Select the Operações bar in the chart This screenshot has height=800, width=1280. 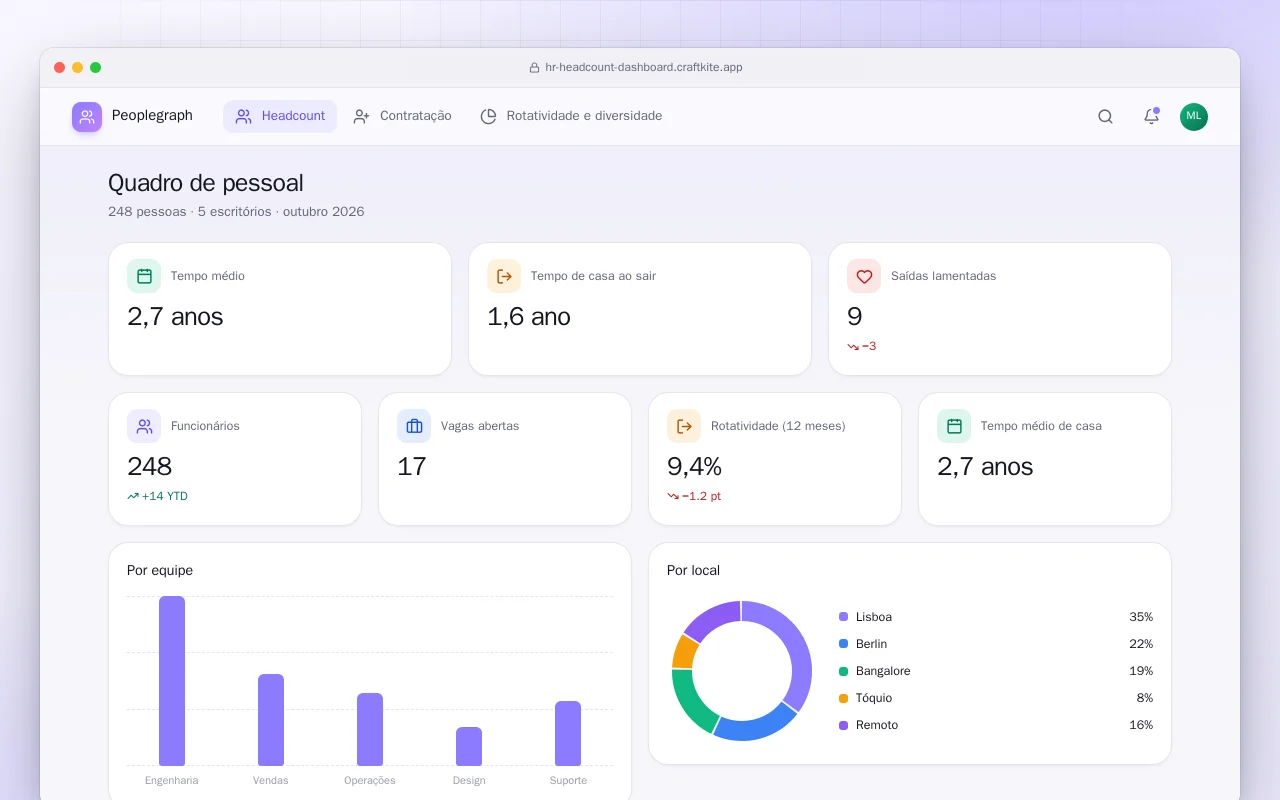pyautogui.click(x=370, y=729)
